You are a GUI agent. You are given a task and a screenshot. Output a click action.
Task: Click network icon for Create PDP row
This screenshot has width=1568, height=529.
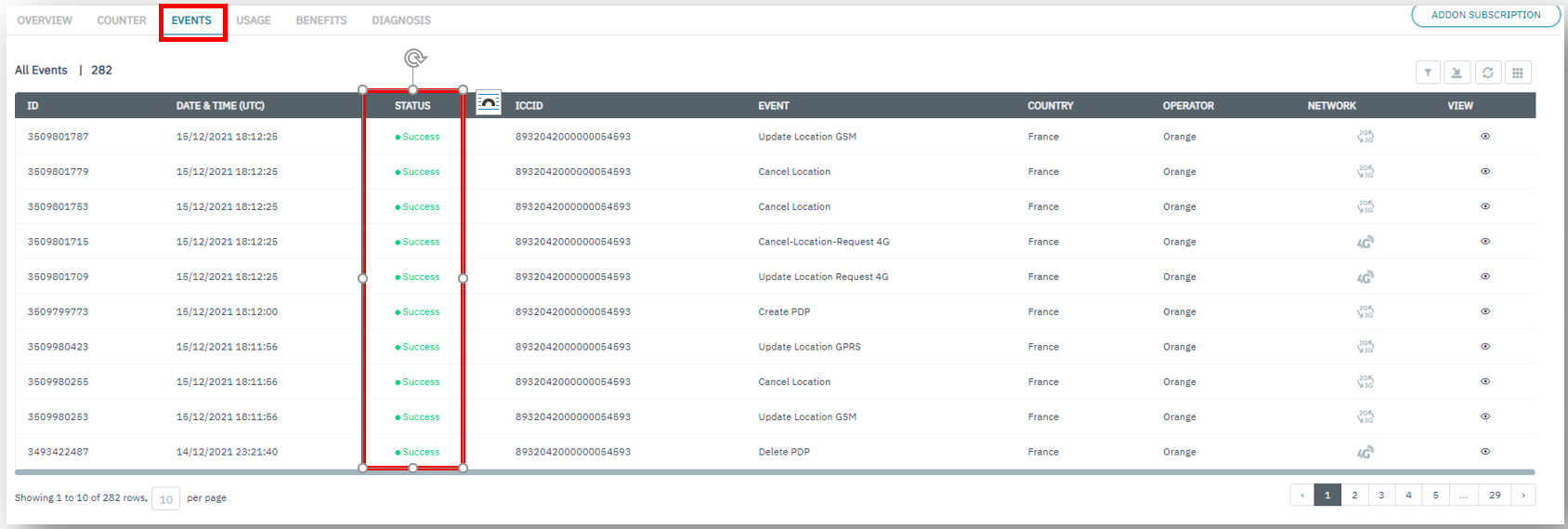coord(1365,312)
